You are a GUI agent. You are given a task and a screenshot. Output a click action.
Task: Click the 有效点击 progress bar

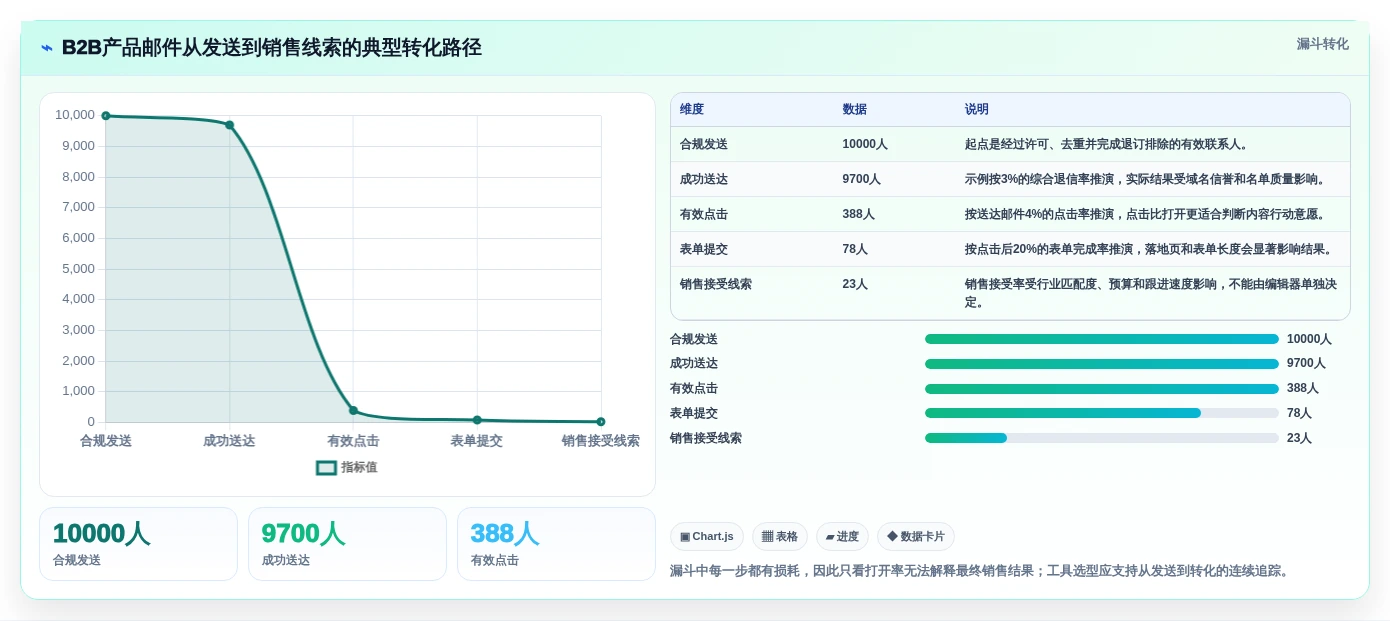pos(1102,389)
